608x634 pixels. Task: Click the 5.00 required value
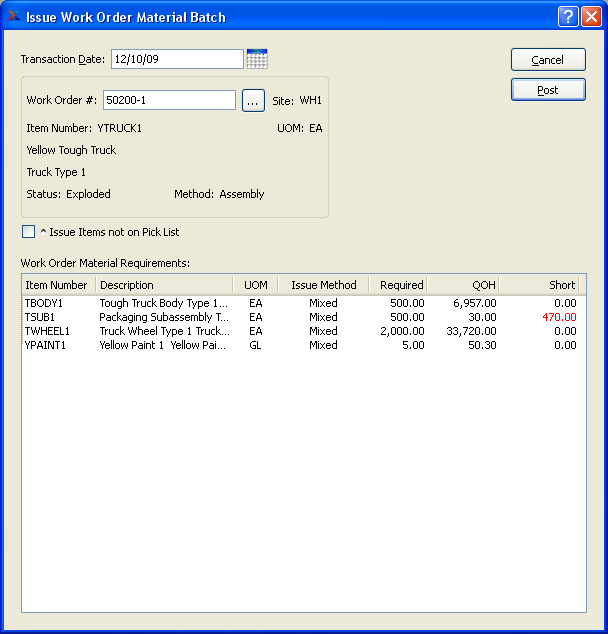tap(413, 345)
